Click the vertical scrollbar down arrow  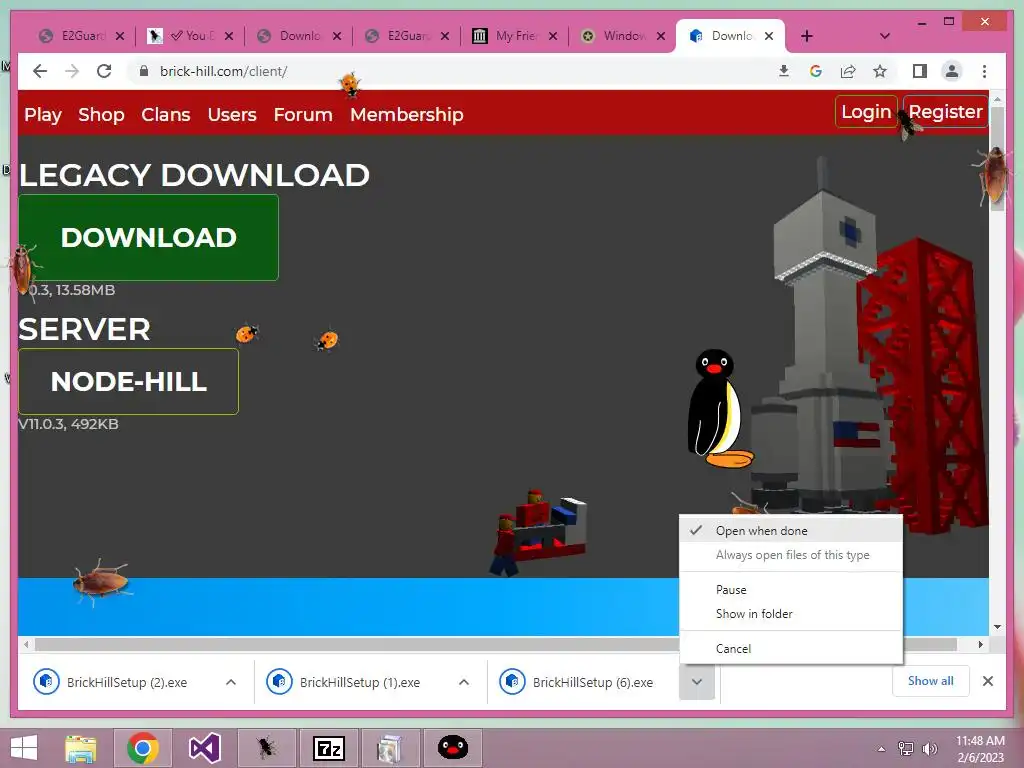[997, 627]
